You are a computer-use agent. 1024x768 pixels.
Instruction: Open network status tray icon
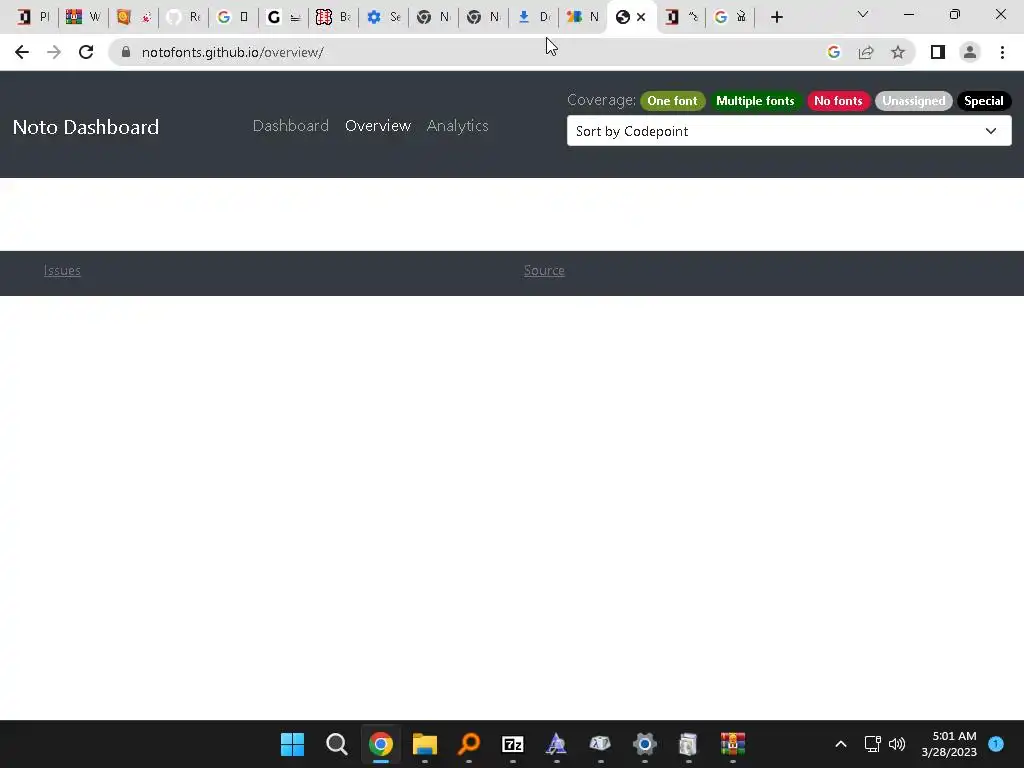[873, 744]
